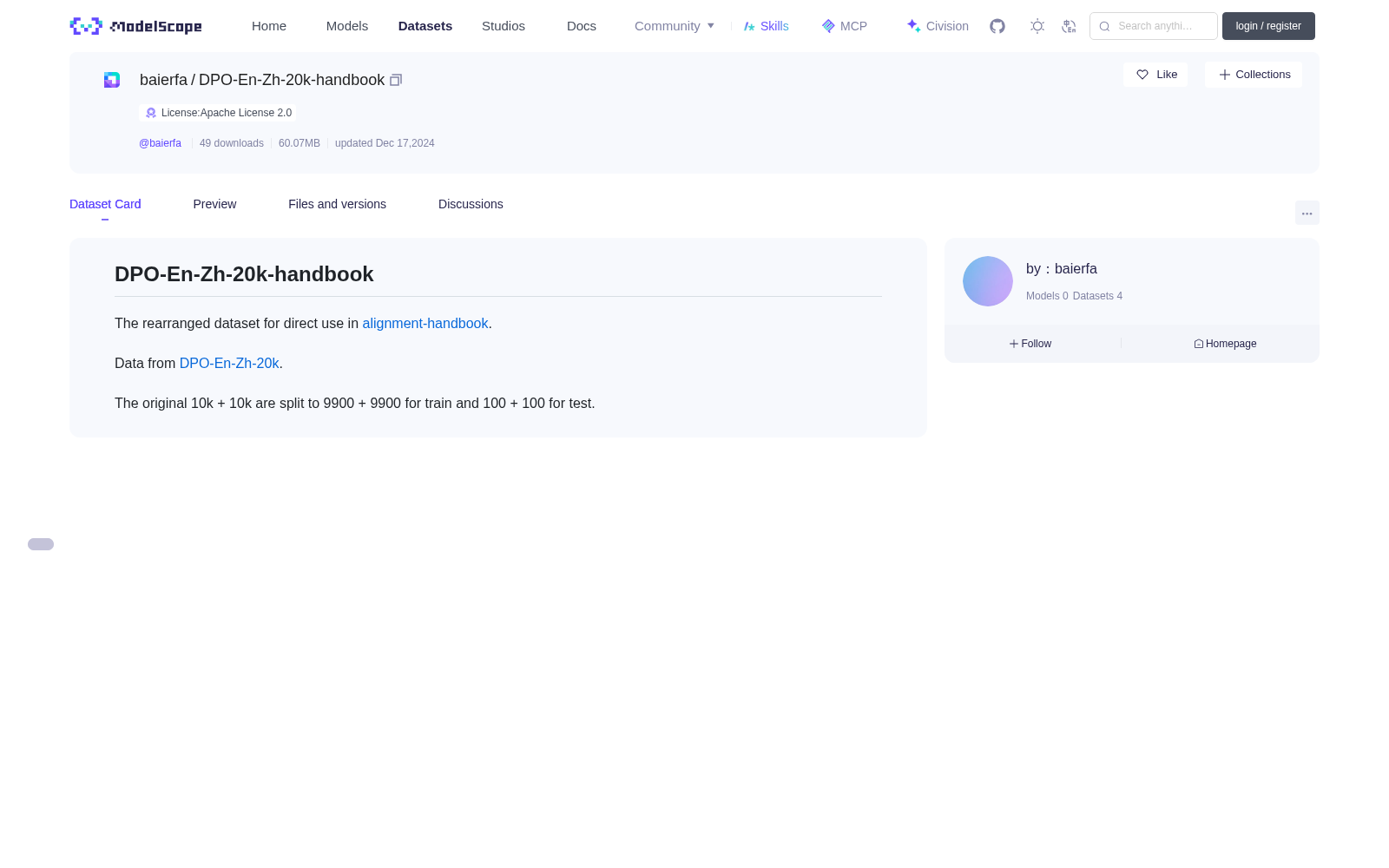Click the 'Datasets 4' count
Screen dimensions: 1389x868
pos(1097,296)
